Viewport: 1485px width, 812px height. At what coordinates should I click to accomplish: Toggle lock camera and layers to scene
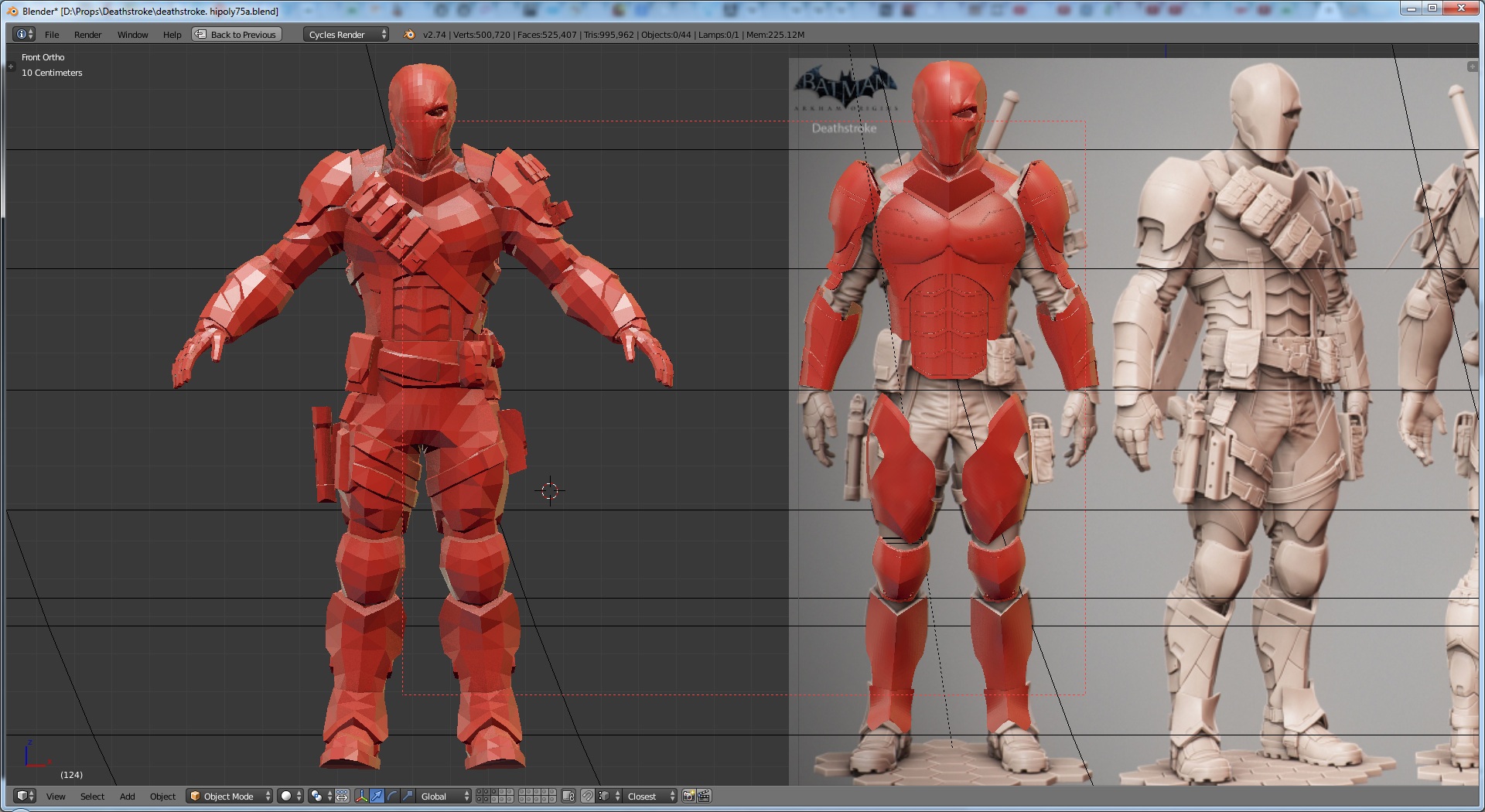tap(568, 797)
